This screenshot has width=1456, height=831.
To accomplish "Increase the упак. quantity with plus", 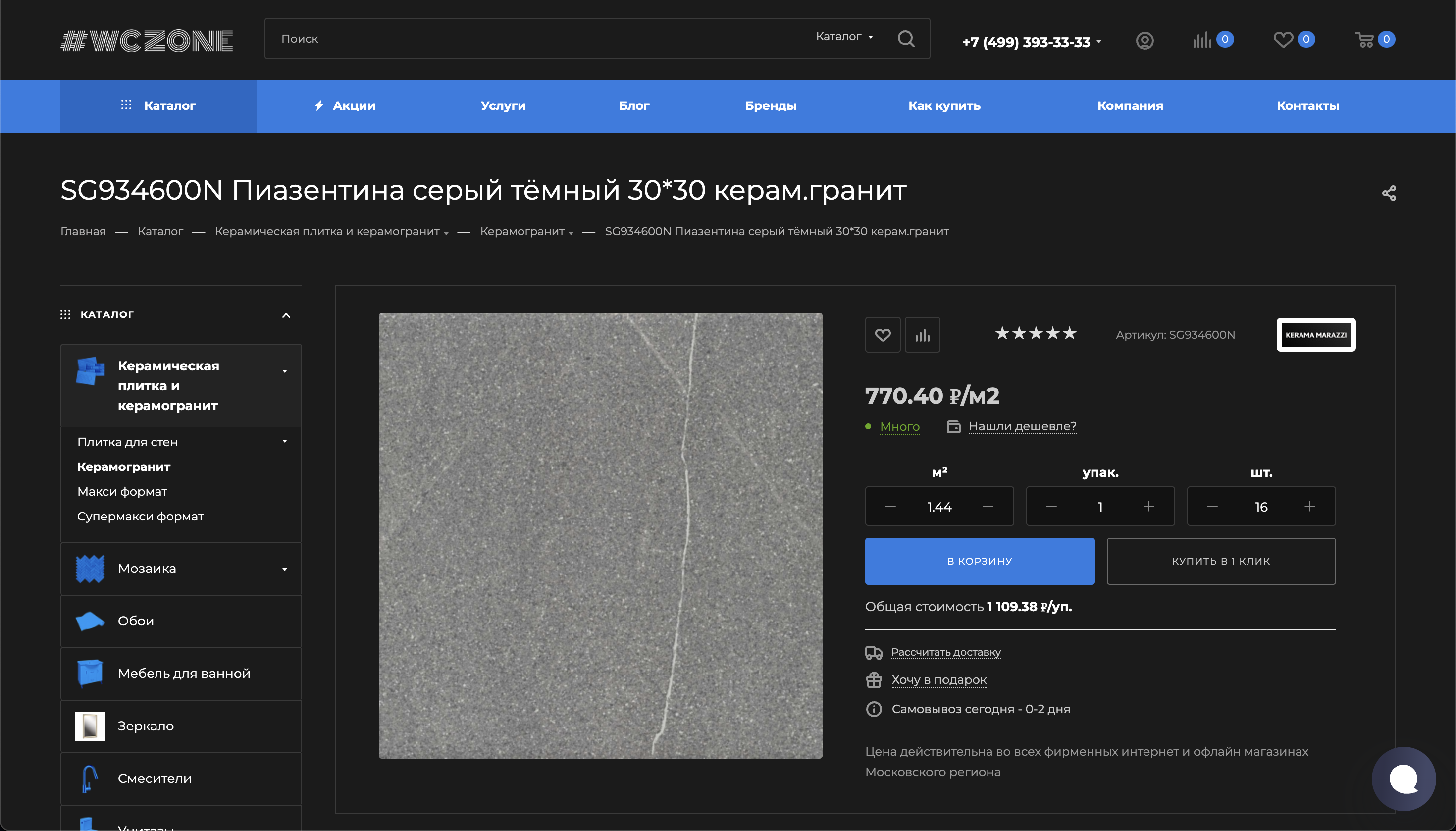I will click(x=1148, y=506).
